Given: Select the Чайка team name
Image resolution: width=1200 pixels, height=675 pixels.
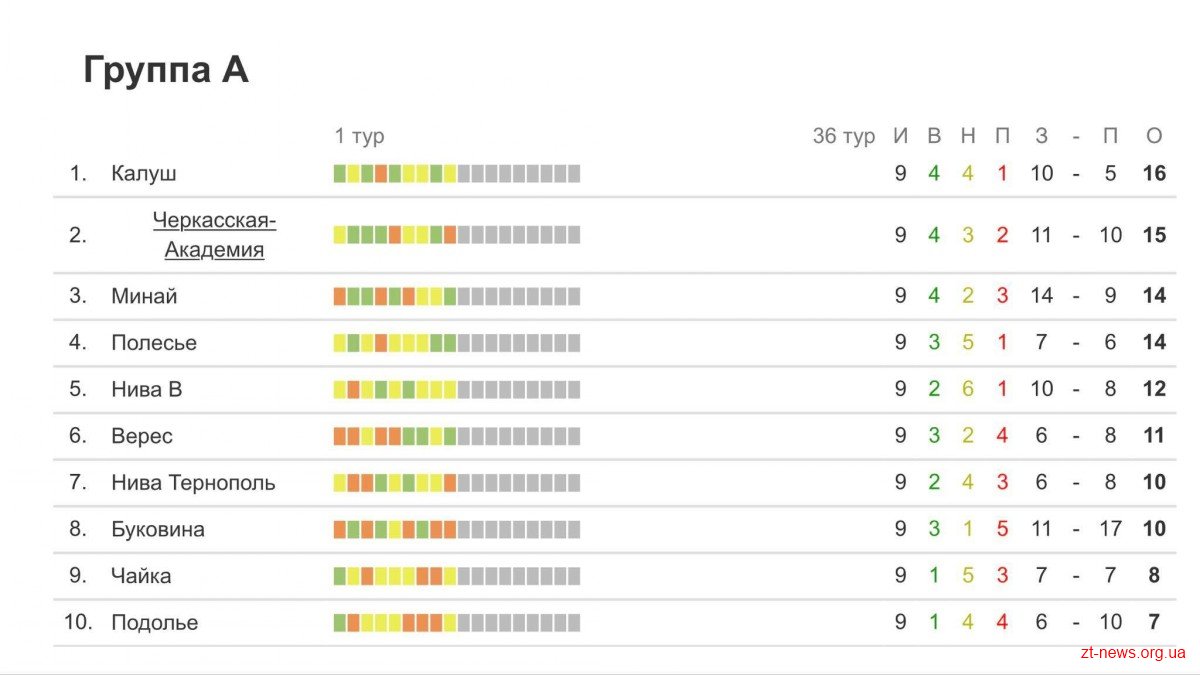Looking at the screenshot, I should tap(141, 576).
